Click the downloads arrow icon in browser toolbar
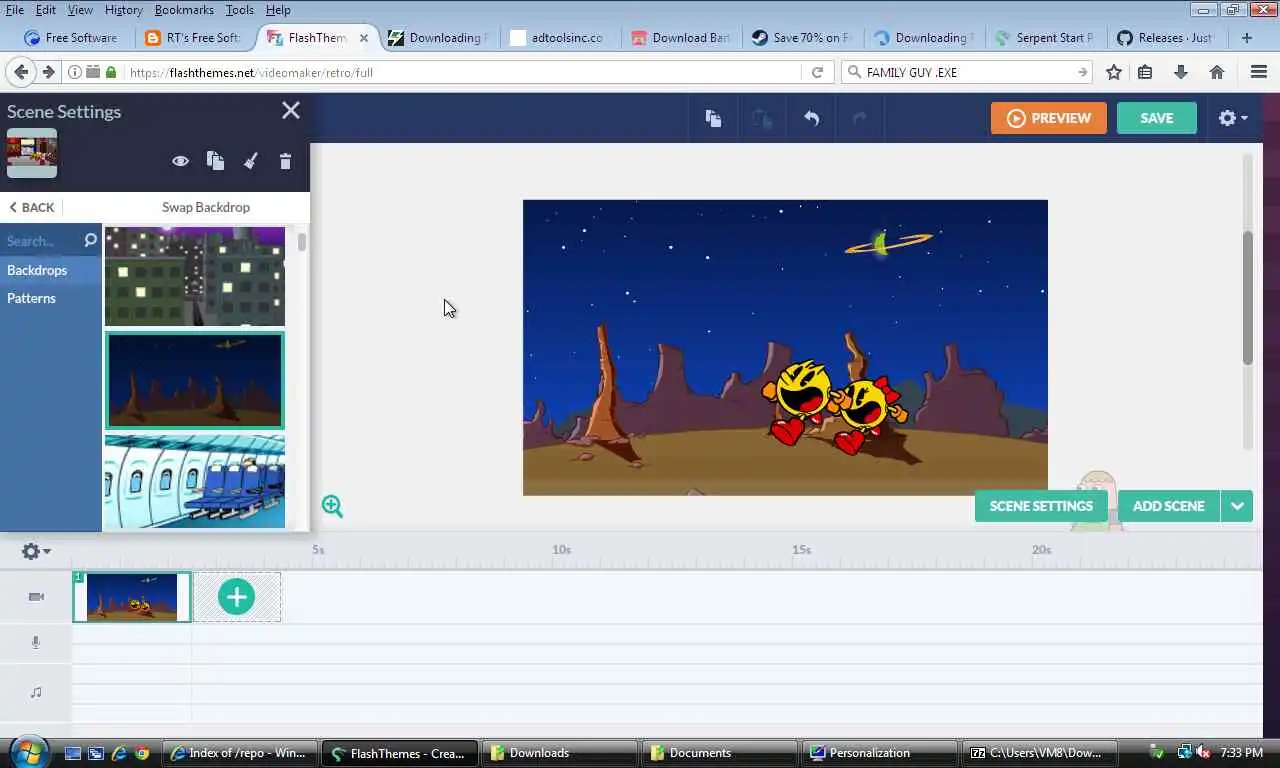This screenshot has height=768, width=1280. (1181, 72)
